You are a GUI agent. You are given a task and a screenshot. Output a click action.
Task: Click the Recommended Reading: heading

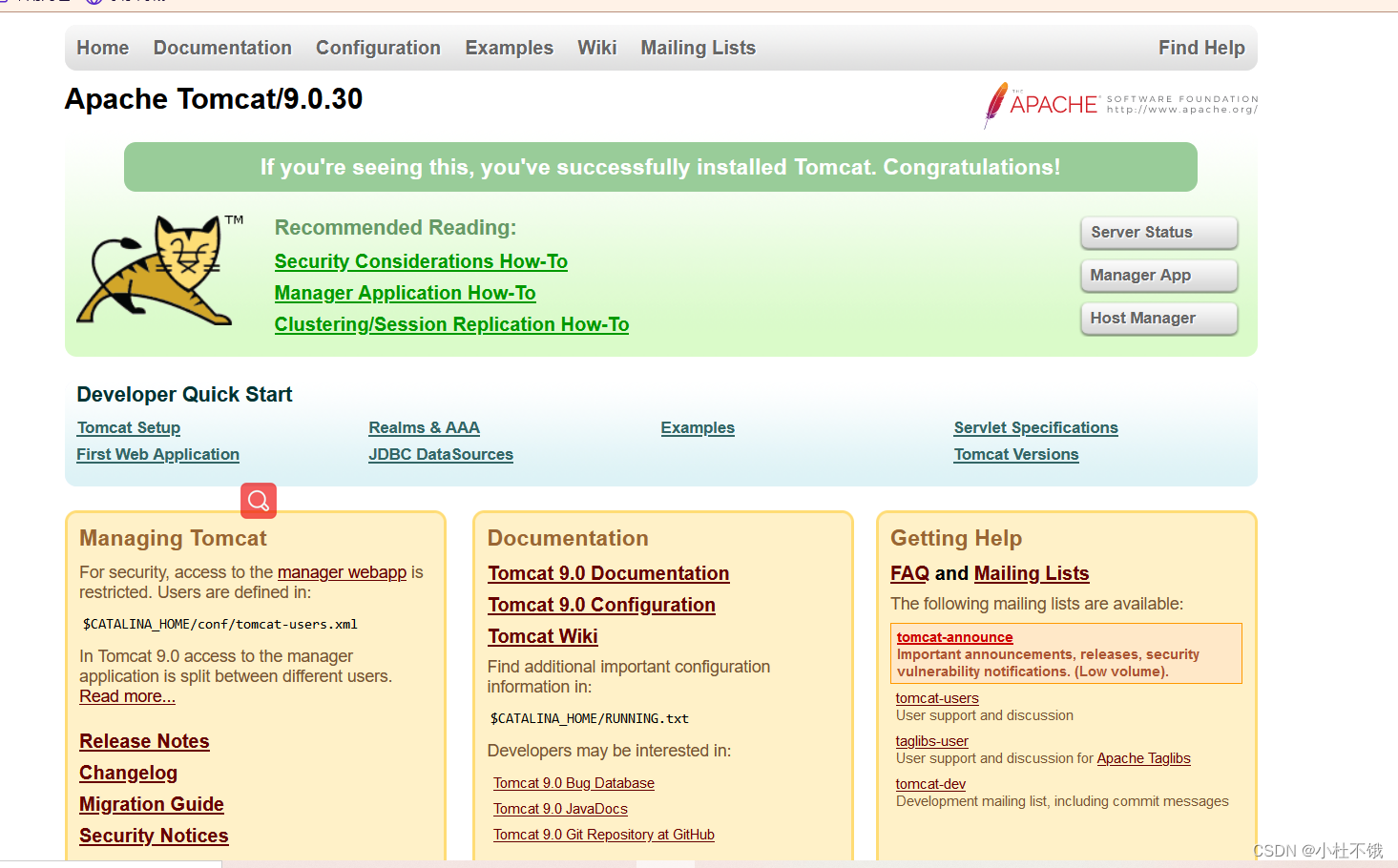[395, 227]
